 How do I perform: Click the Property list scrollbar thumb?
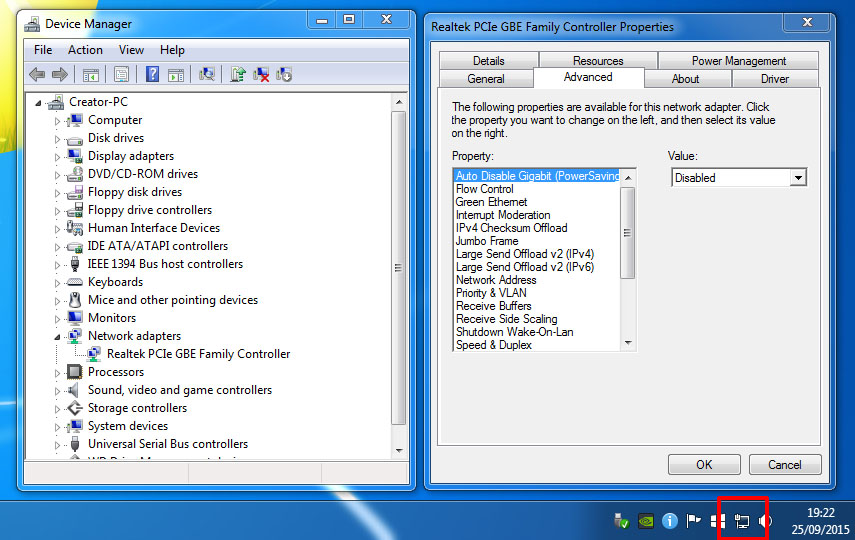click(x=628, y=233)
